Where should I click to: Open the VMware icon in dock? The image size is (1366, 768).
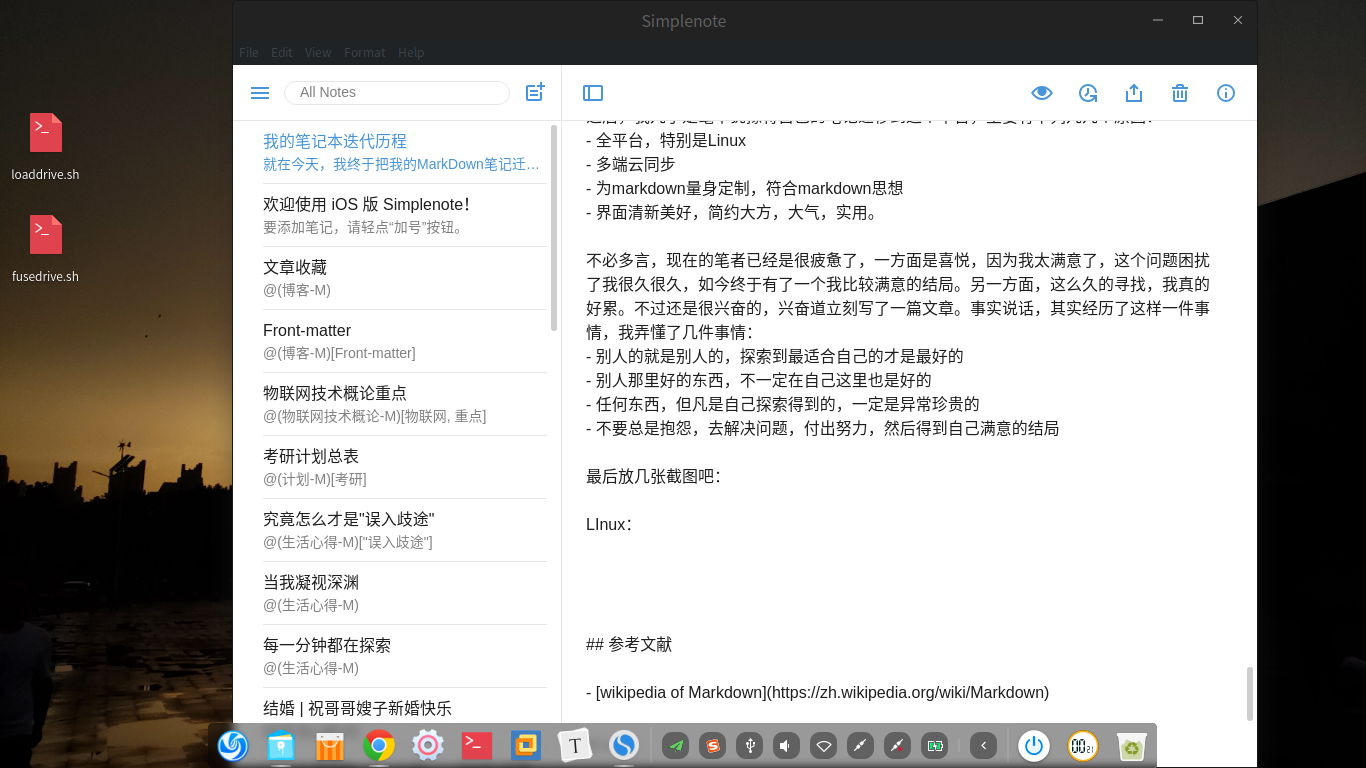(x=526, y=745)
